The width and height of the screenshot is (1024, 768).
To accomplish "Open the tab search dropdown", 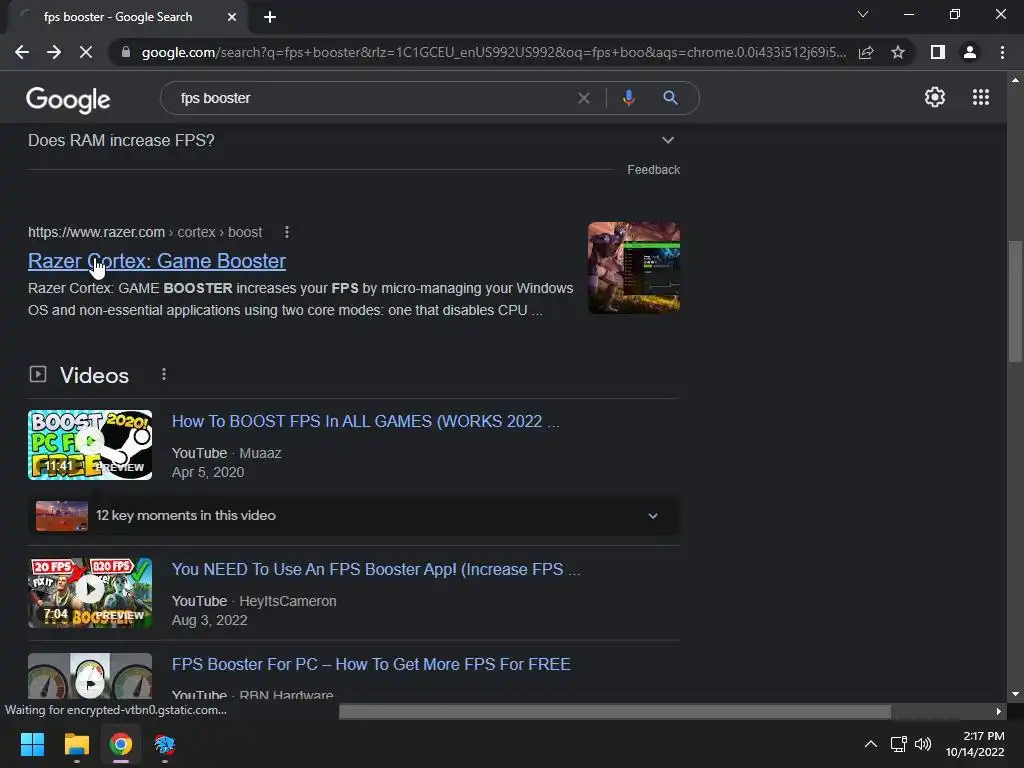I will pos(863,14).
